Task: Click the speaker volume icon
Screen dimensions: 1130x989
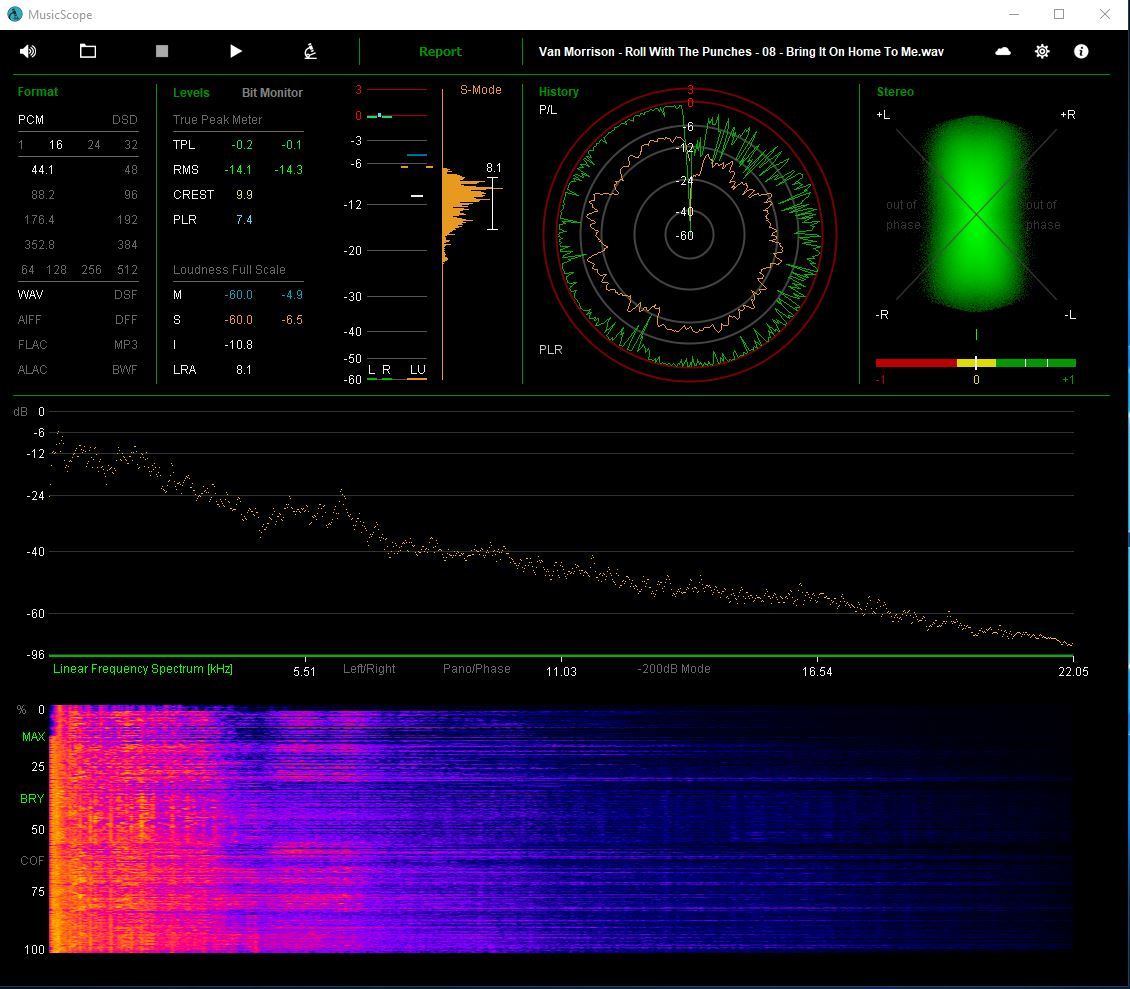Action: click(x=28, y=51)
